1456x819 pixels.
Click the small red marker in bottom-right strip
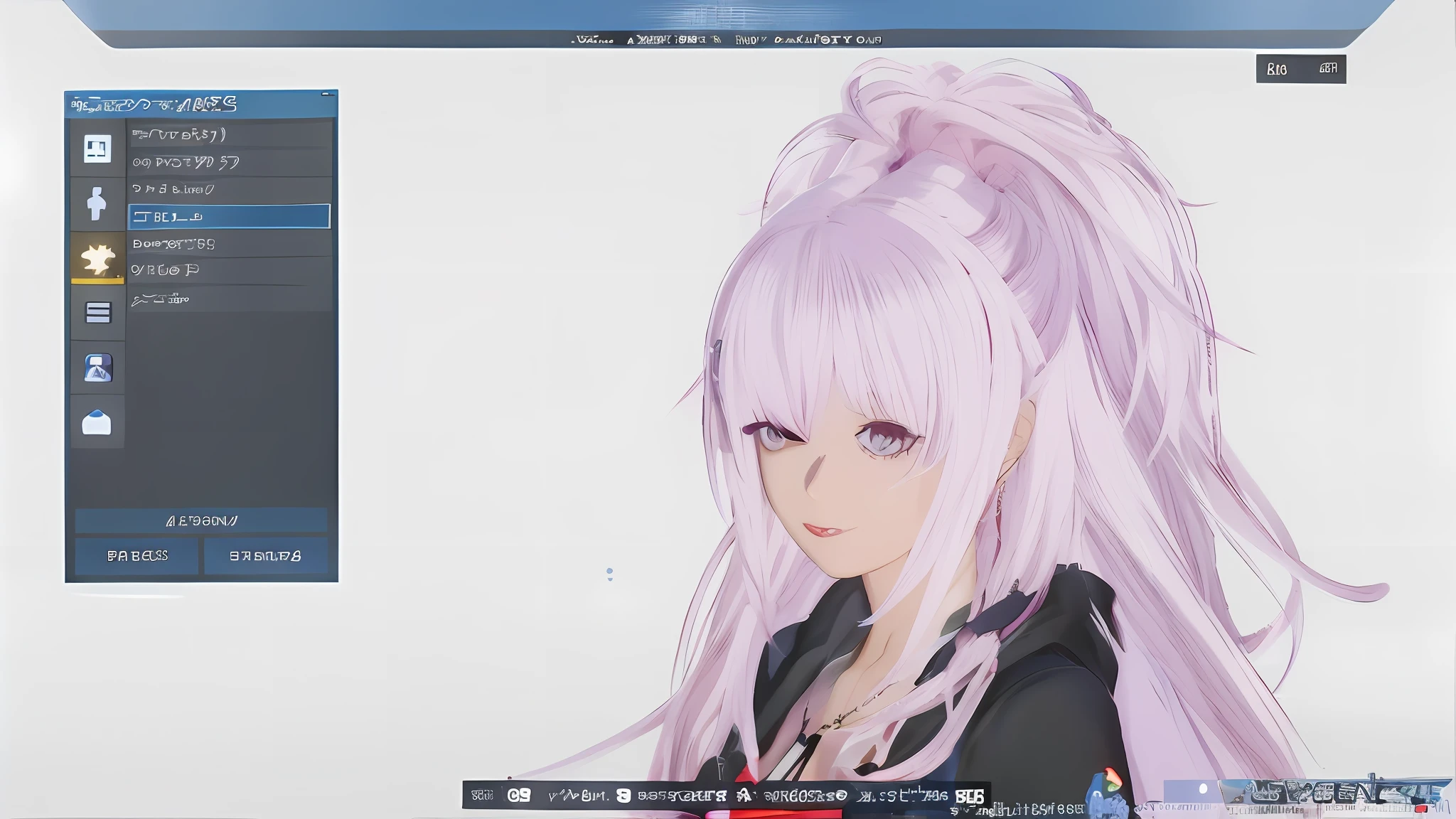coord(1420,808)
